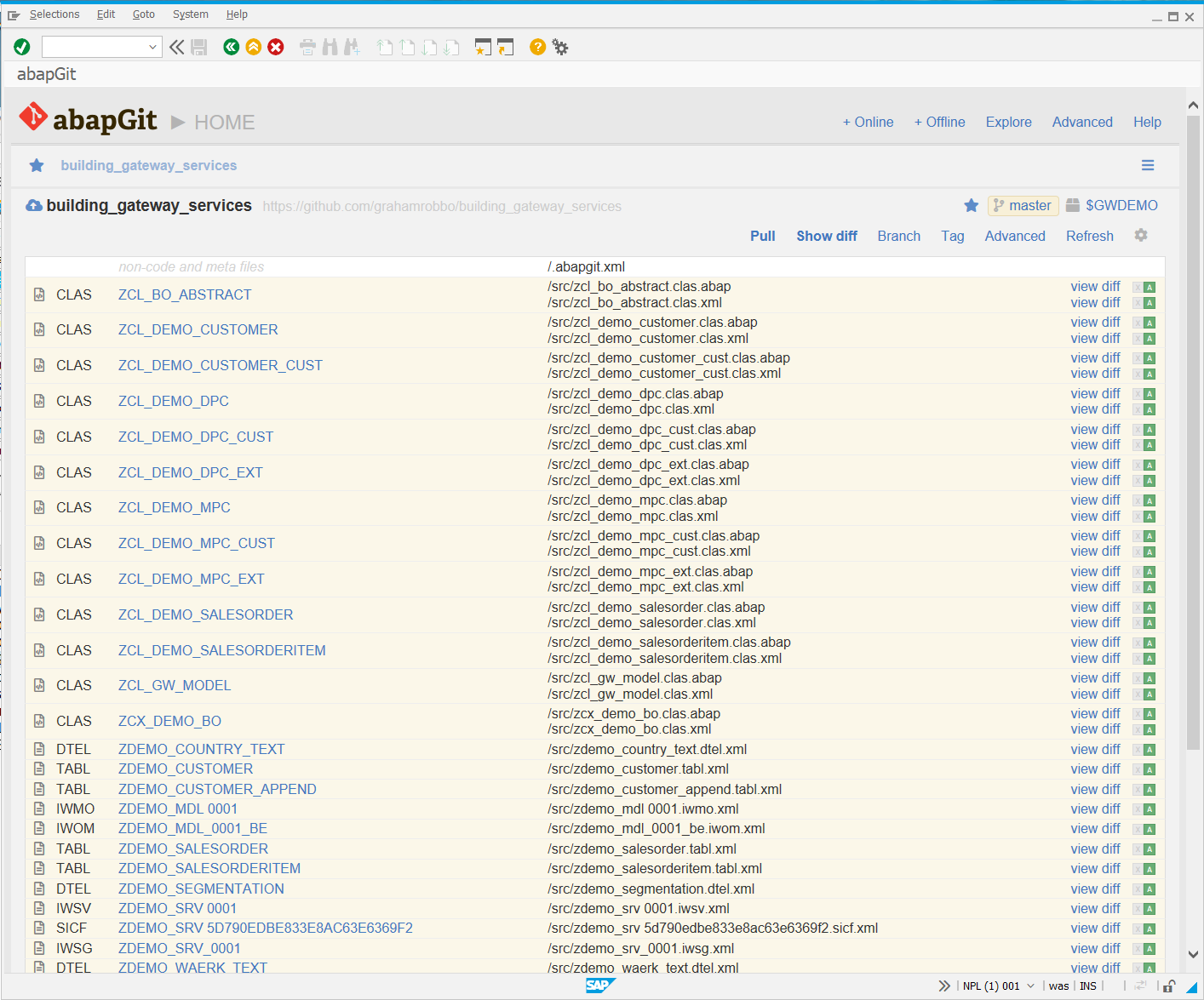Click the Print icon in toolbar

pos(307,47)
